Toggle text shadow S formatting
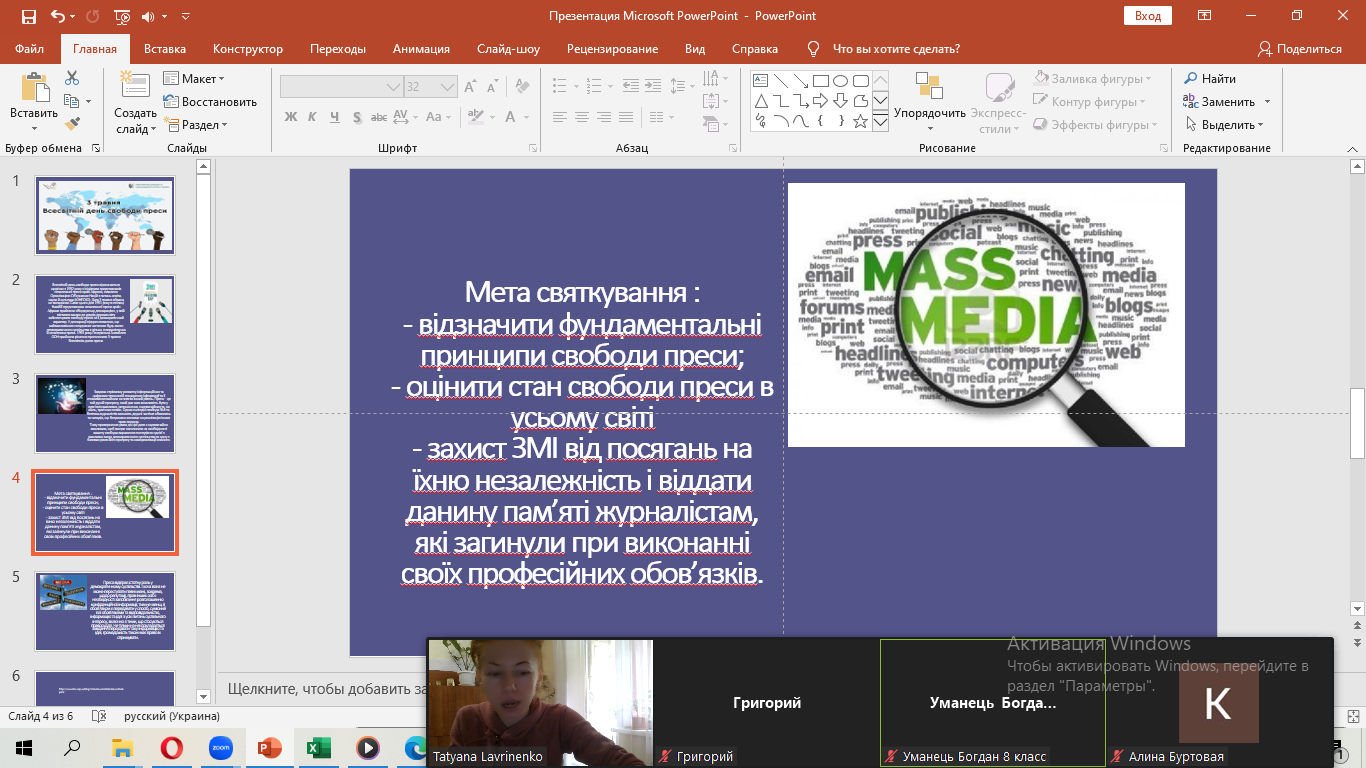The width and height of the screenshot is (1366, 768). click(x=357, y=117)
